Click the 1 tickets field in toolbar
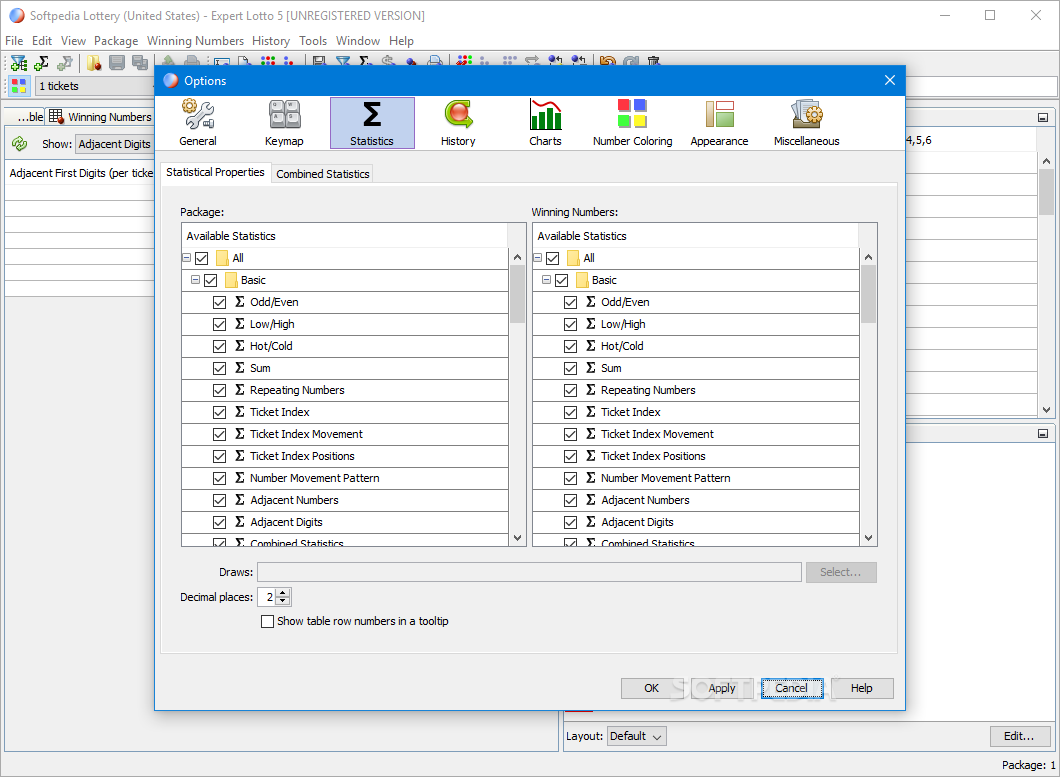This screenshot has width=1060, height=777. [95, 86]
